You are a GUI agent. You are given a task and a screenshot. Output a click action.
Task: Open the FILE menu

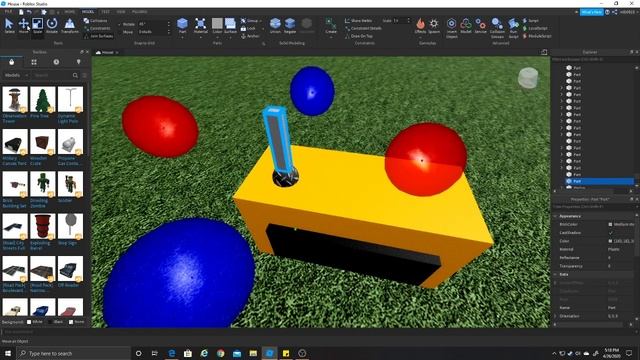(x=8, y=12)
